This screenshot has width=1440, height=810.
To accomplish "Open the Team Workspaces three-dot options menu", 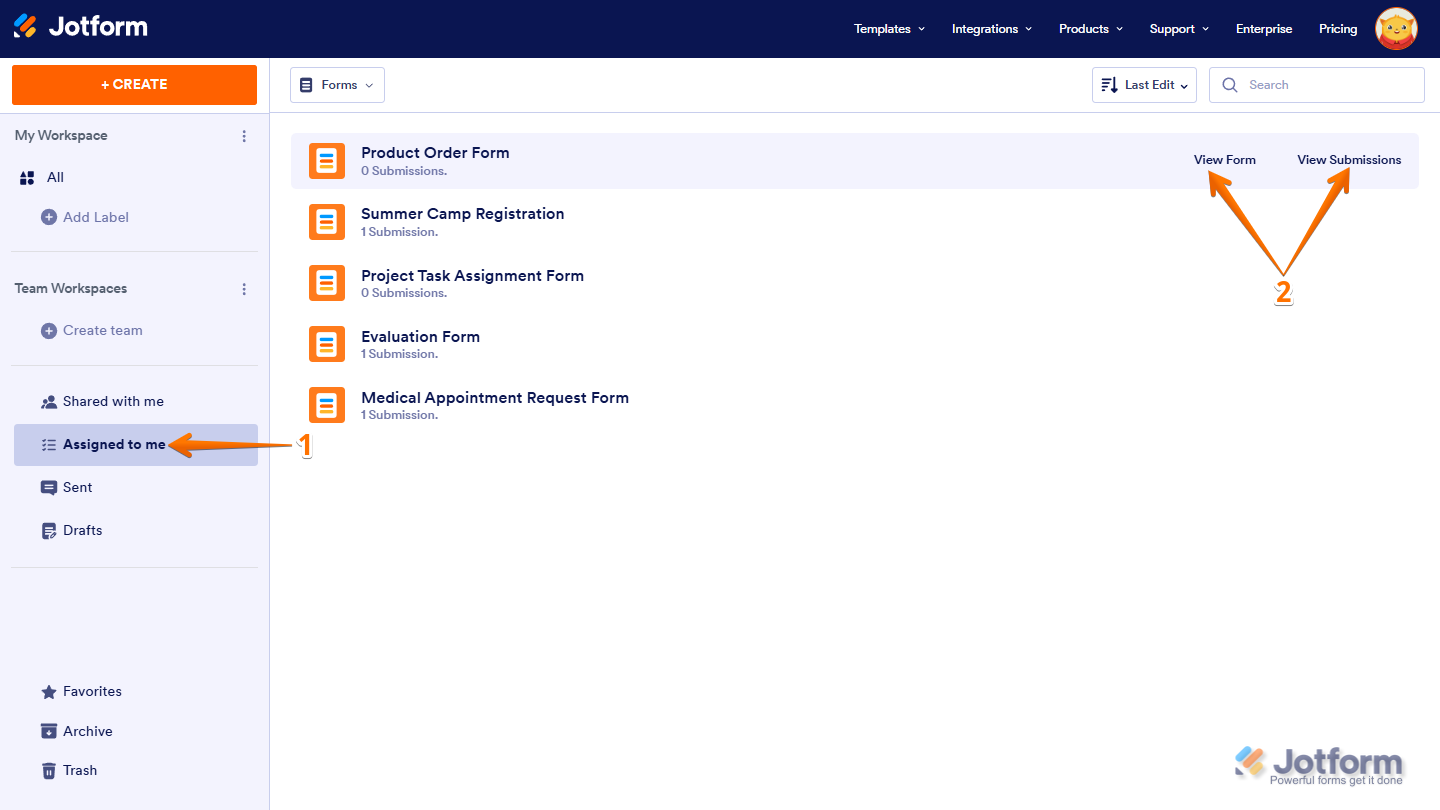I will pos(244,288).
